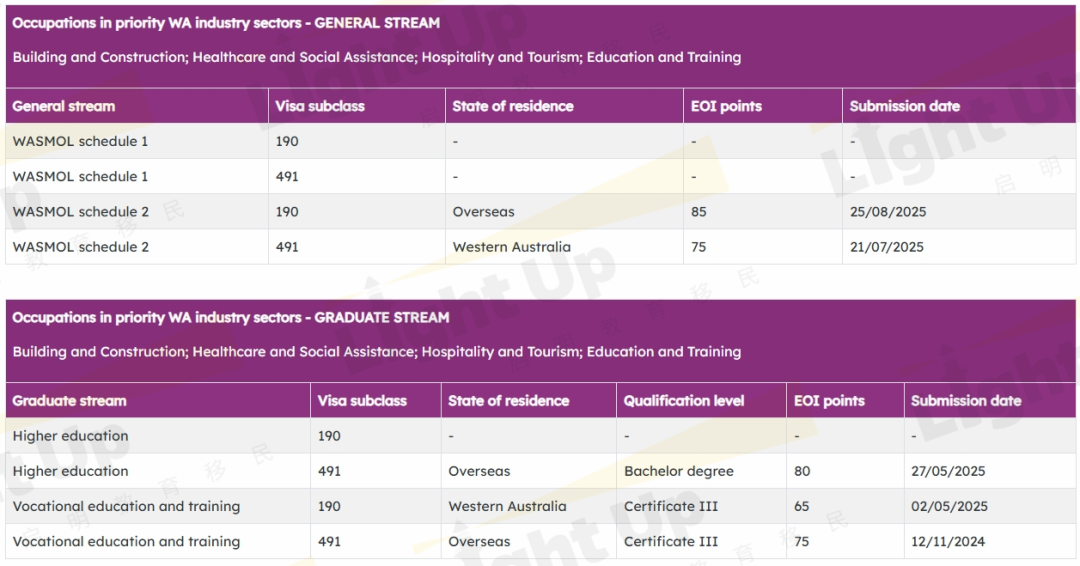Image resolution: width=1080 pixels, height=566 pixels.
Task: Select the 'Graduate stream' column header
Action: click(70, 400)
